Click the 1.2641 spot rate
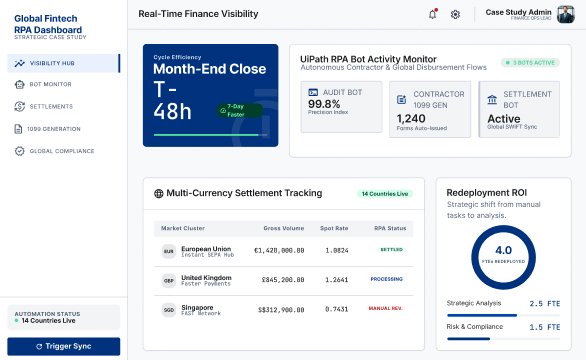The image size is (586, 360). point(337,280)
